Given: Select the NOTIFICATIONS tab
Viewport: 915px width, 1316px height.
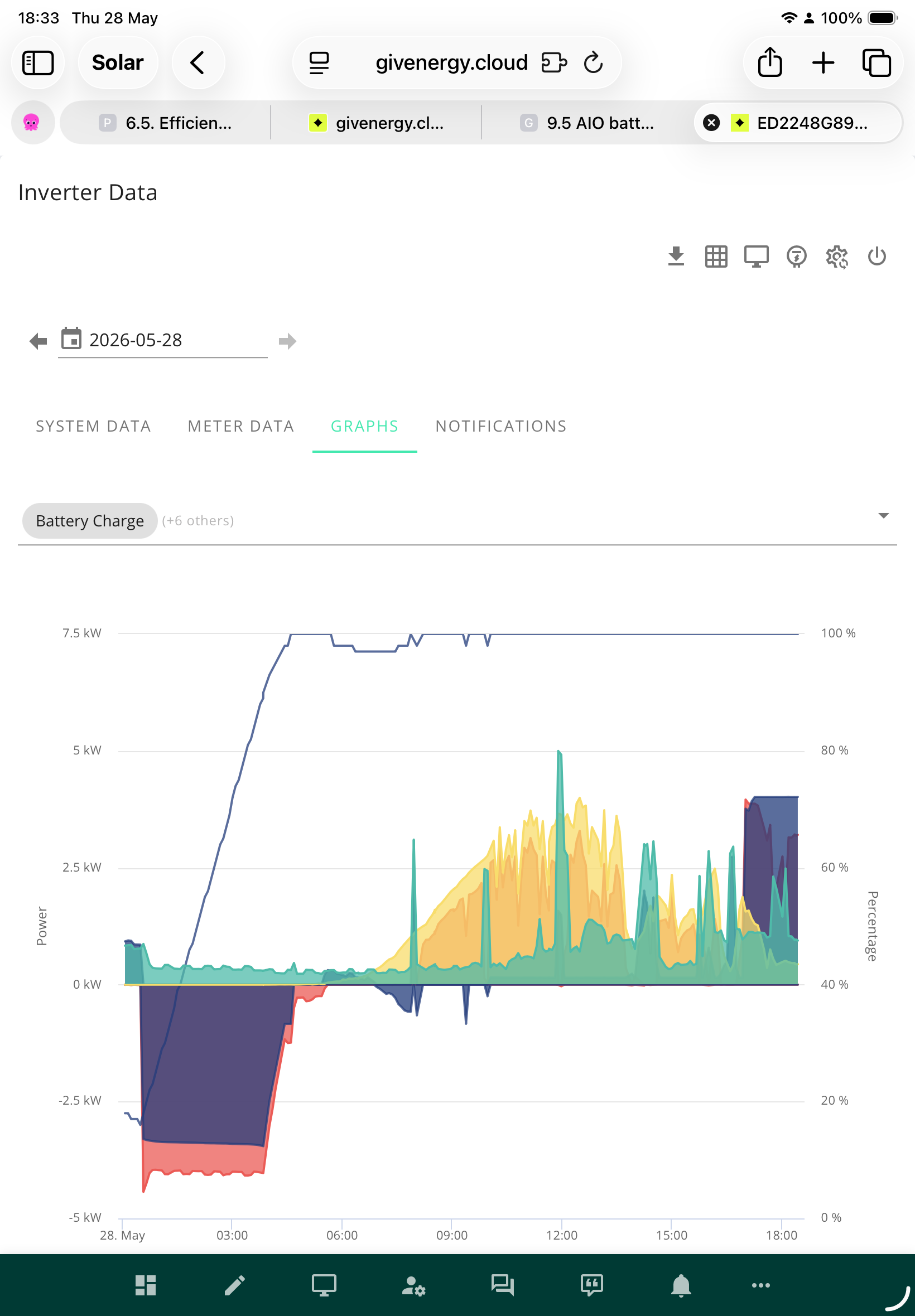Looking at the screenshot, I should 501,425.
